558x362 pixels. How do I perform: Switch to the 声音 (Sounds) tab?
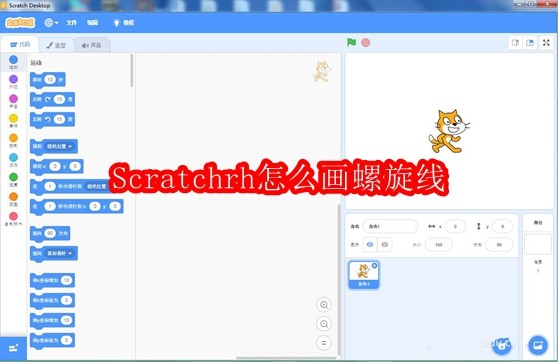[92, 45]
